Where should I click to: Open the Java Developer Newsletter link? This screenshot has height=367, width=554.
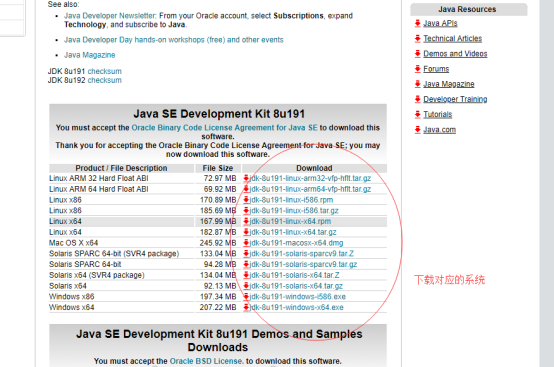(x=110, y=16)
